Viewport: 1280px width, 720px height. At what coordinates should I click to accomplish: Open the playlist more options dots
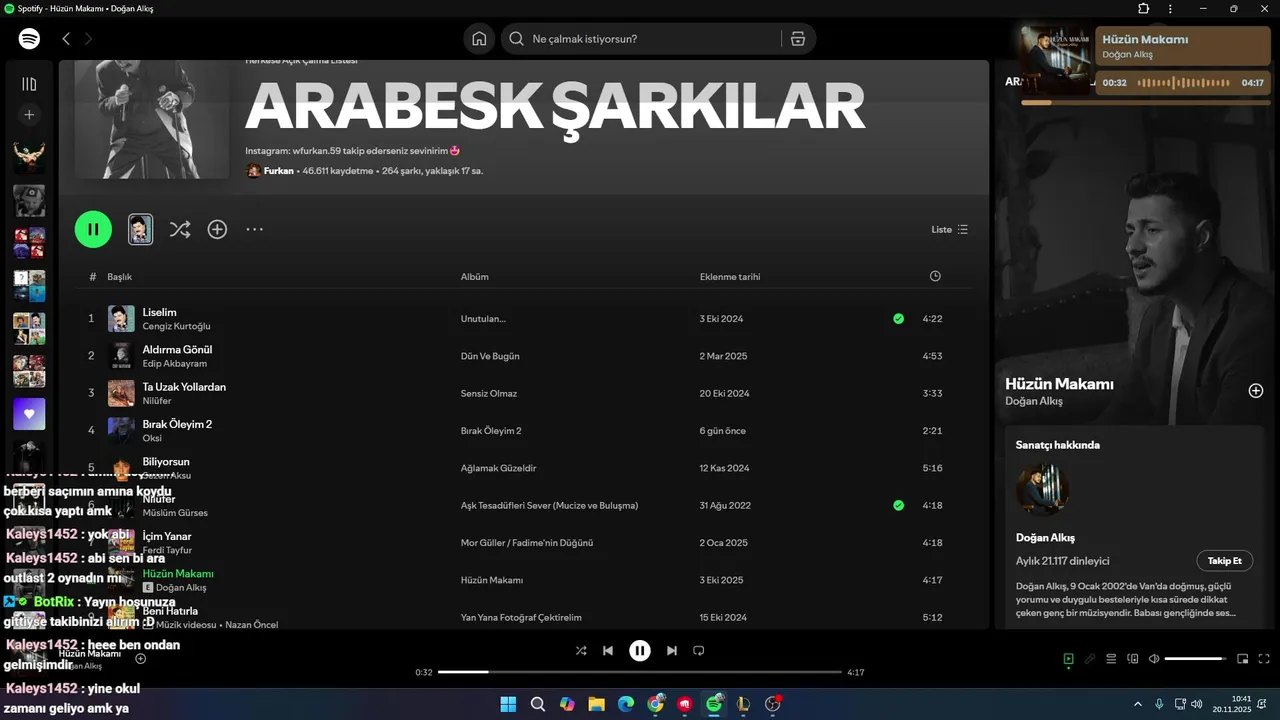(255, 229)
